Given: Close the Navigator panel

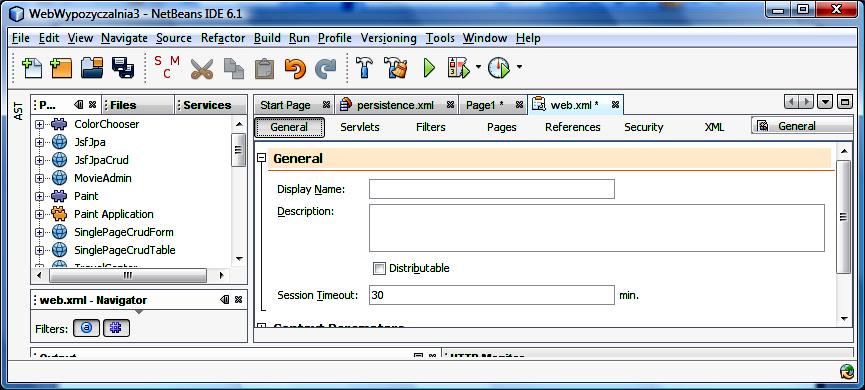Looking at the screenshot, I should click(x=238, y=300).
